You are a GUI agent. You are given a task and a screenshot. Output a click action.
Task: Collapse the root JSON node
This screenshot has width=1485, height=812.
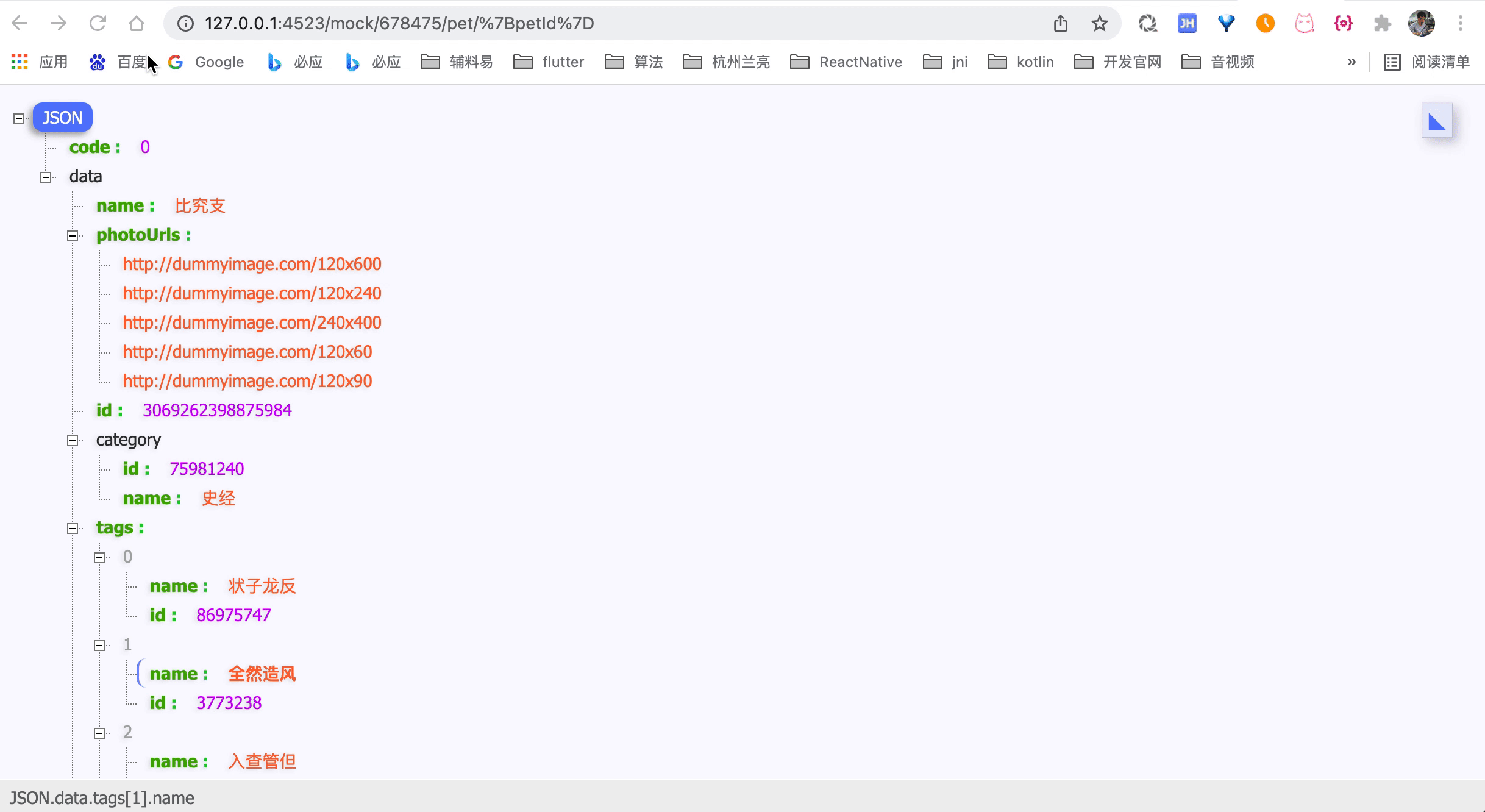pyautogui.click(x=19, y=118)
